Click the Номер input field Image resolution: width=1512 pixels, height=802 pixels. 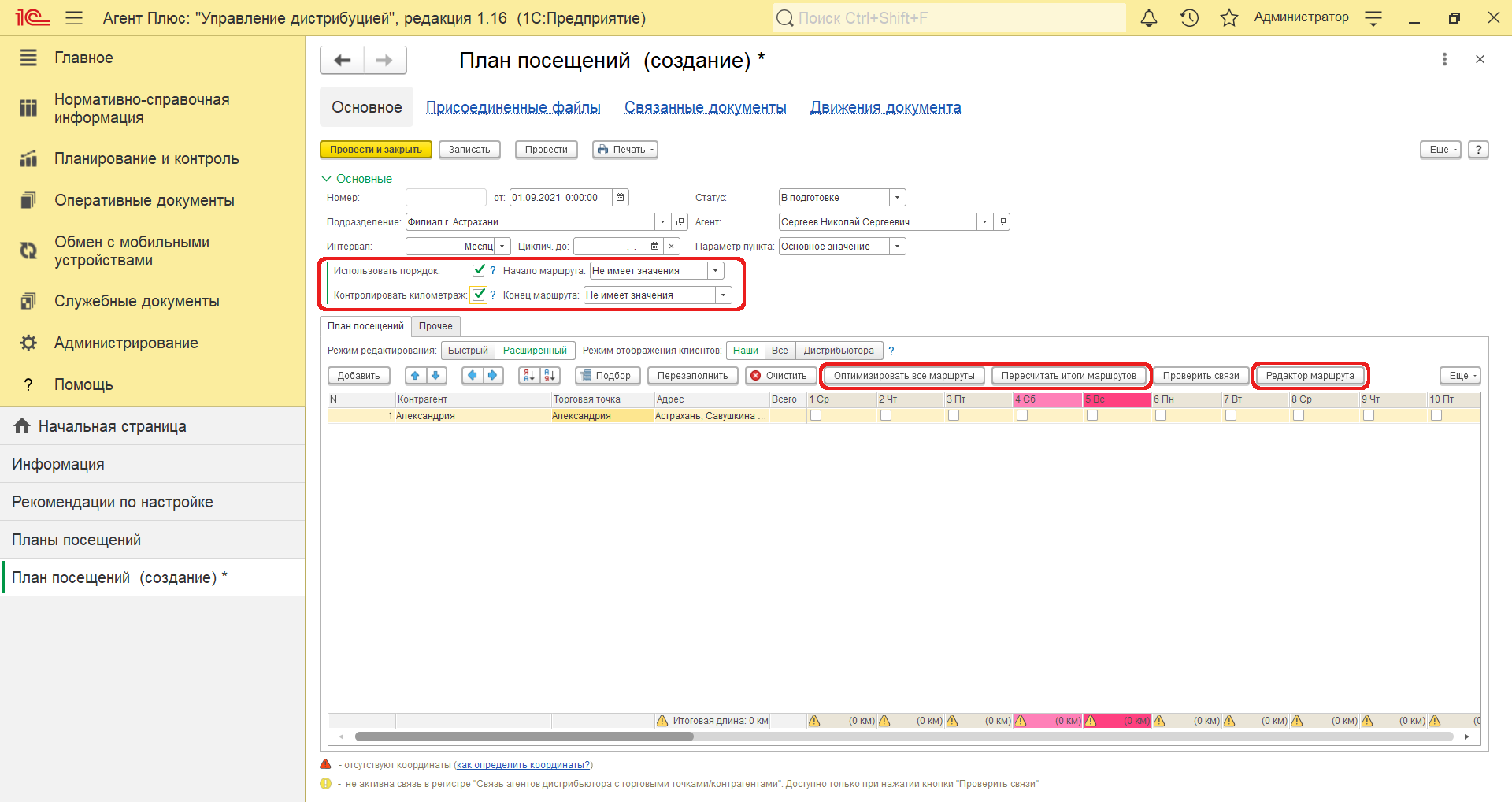446,198
